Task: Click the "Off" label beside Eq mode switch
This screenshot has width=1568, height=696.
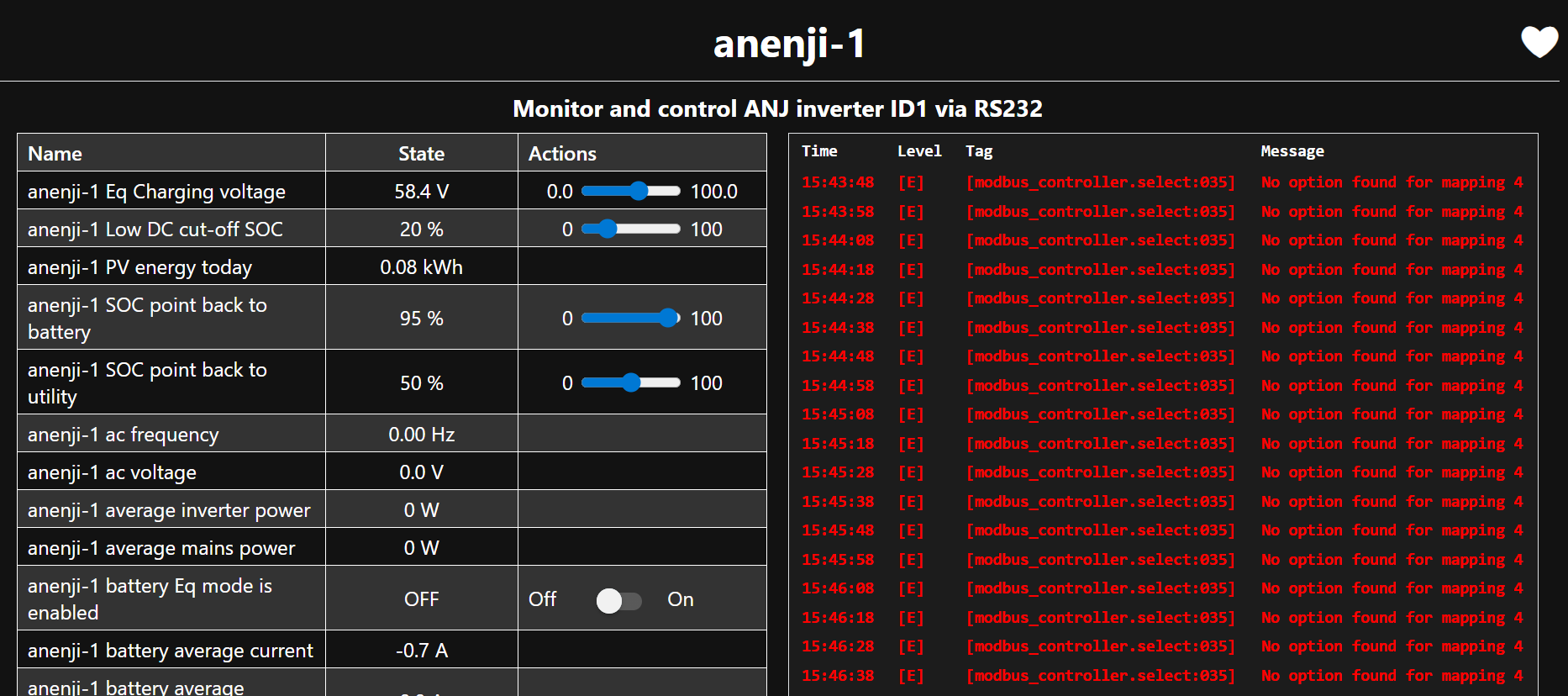Action: (x=542, y=599)
